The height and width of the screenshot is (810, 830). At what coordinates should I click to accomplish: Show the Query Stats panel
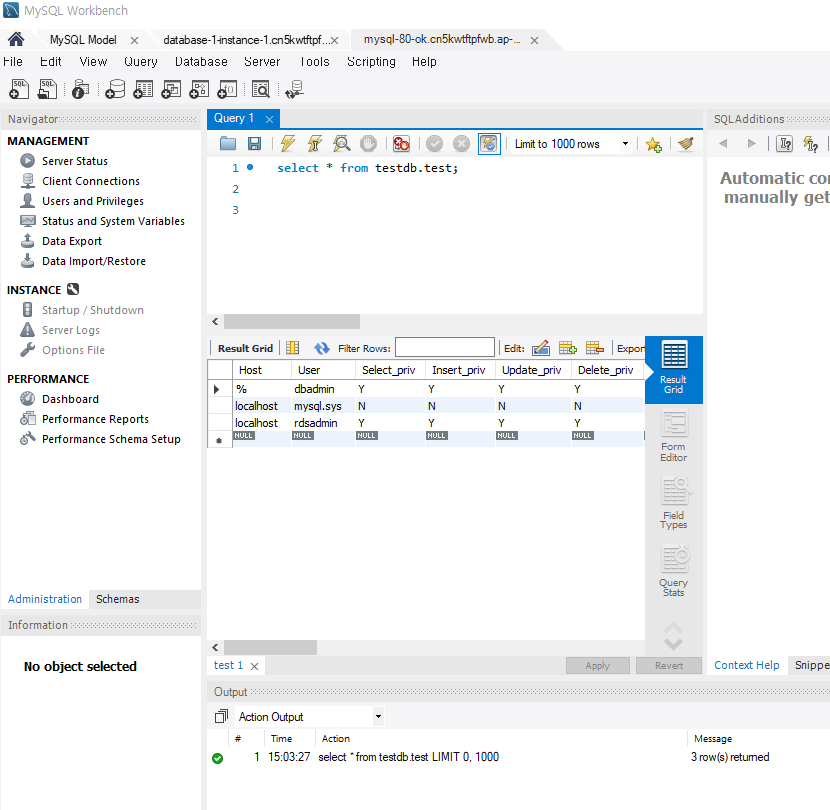point(673,571)
